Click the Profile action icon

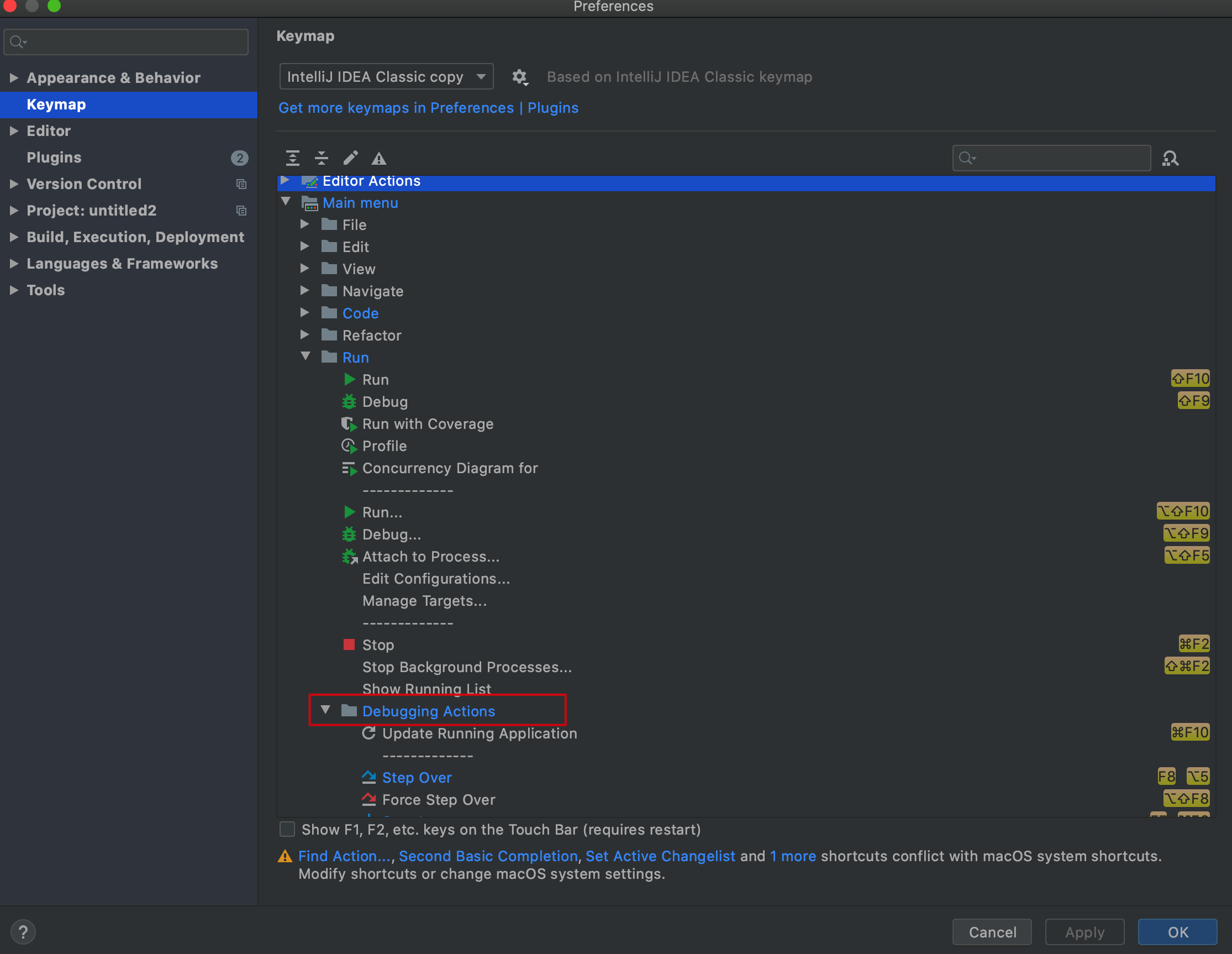[x=349, y=446]
